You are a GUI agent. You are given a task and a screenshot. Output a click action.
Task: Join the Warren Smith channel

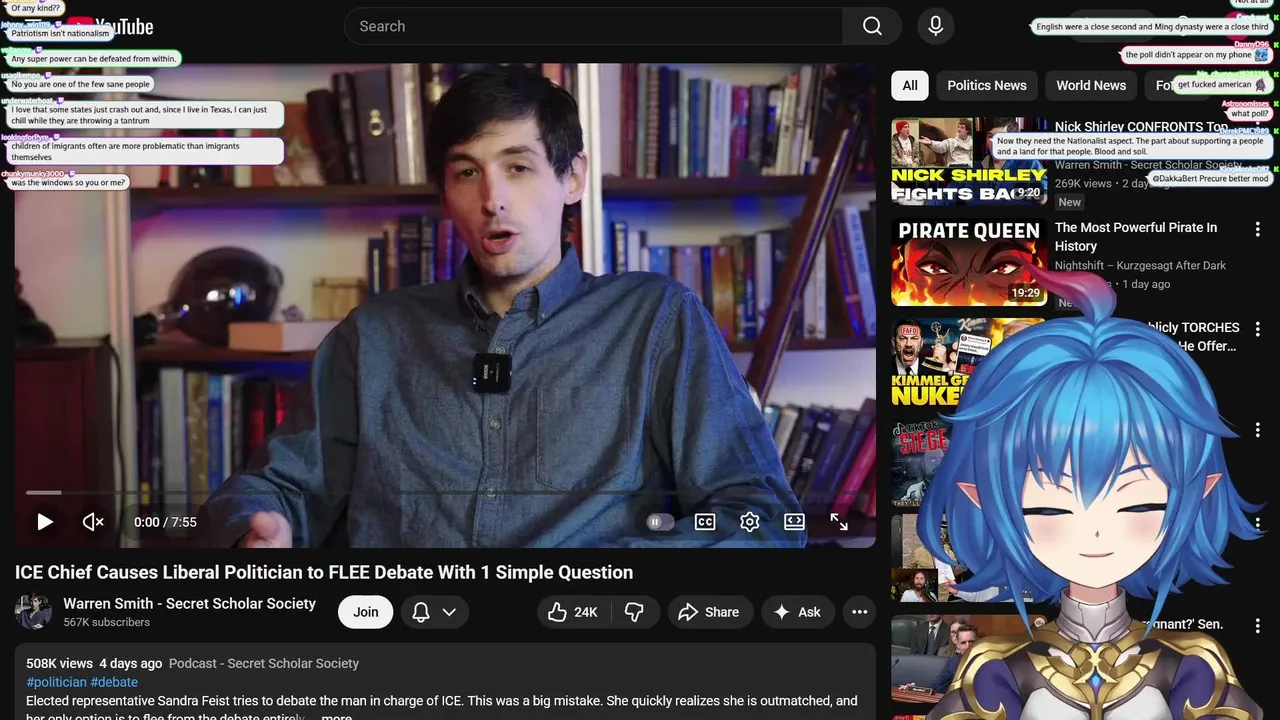coord(365,612)
